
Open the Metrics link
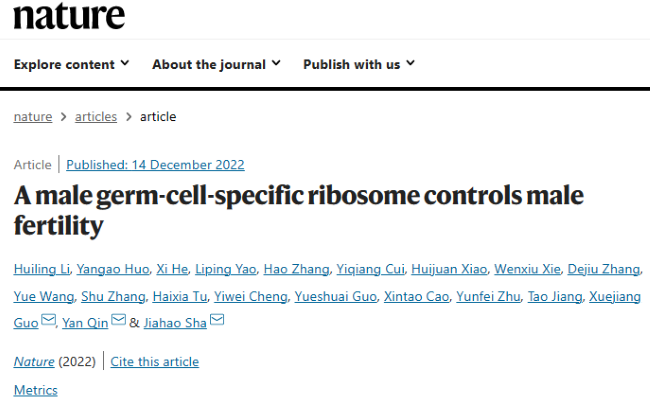(36, 390)
